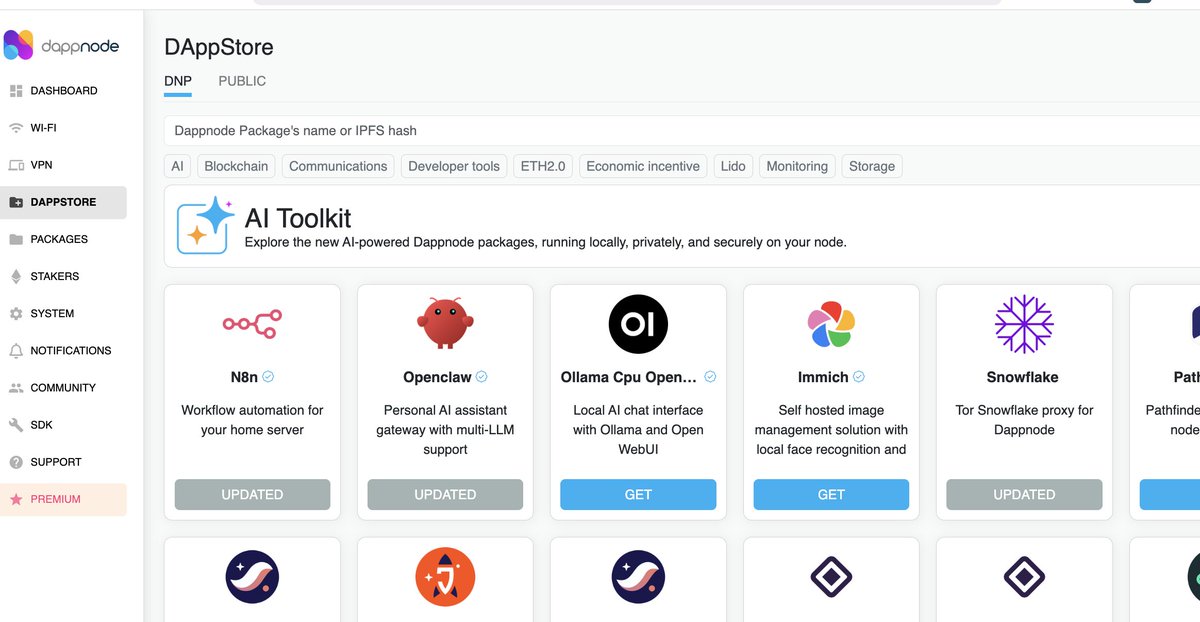Toggle the Monitoring category filter
Viewport: 1200px width, 622px height.
pos(797,166)
